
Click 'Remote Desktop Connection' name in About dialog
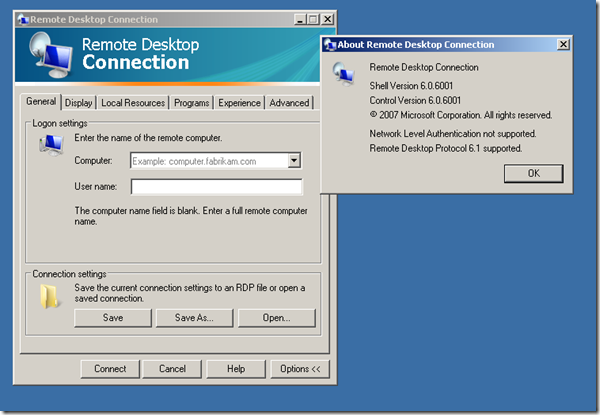(424, 67)
